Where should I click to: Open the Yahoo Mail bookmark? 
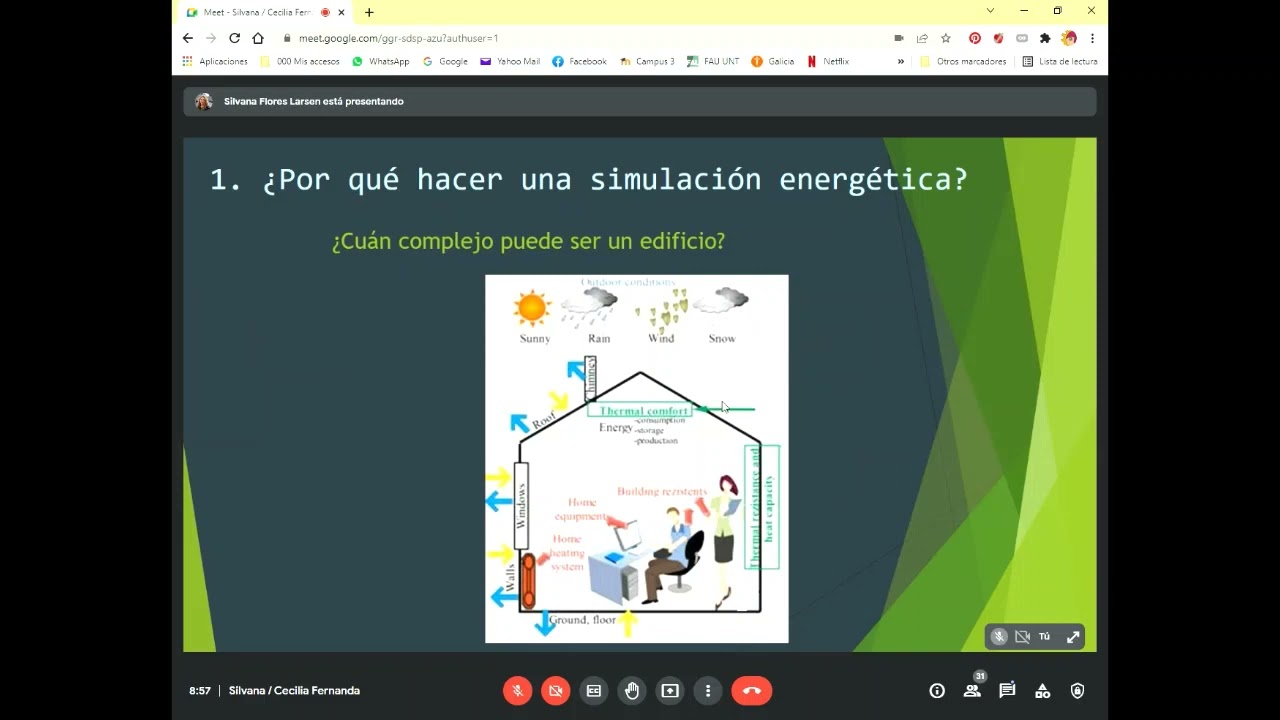[510, 61]
